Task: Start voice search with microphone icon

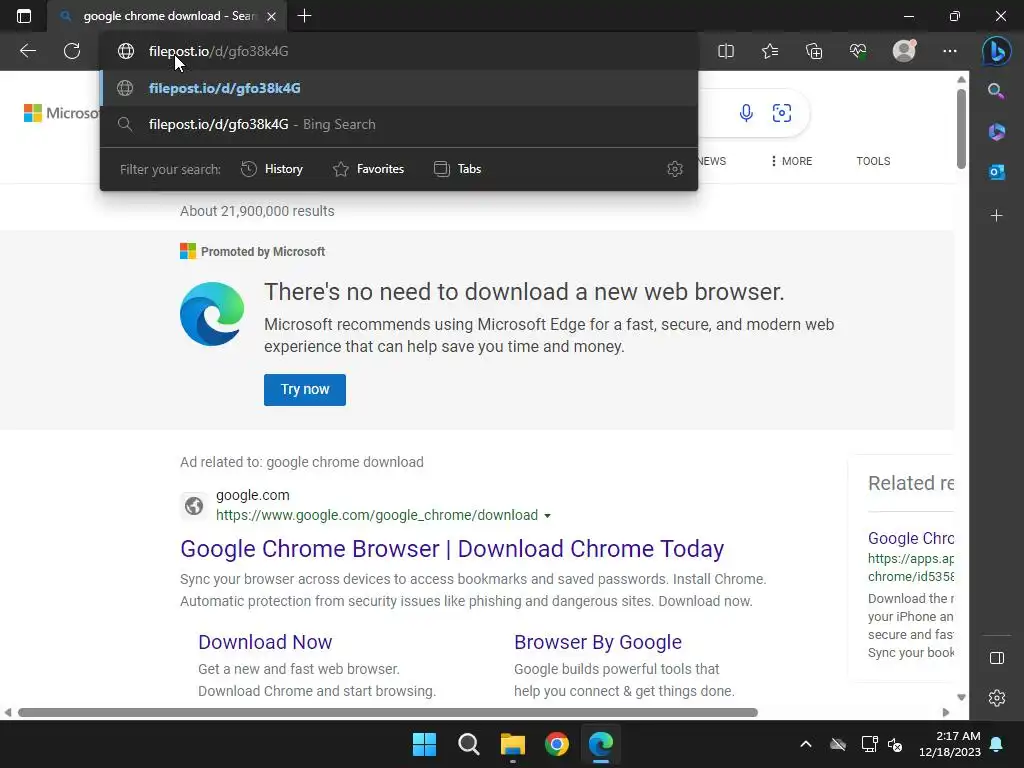Action: [x=746, y=113]
